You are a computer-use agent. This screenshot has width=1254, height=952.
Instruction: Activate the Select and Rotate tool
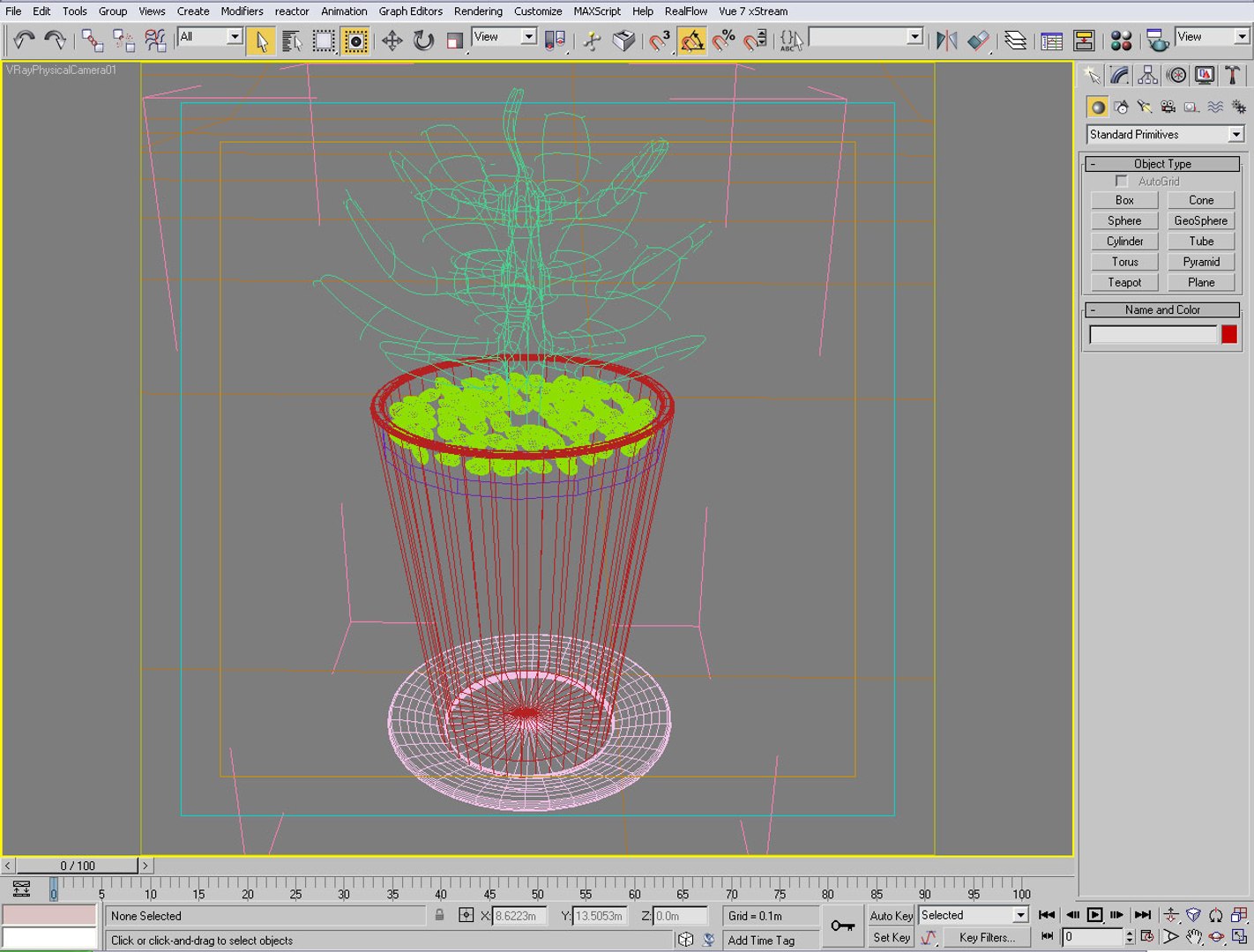423,41
